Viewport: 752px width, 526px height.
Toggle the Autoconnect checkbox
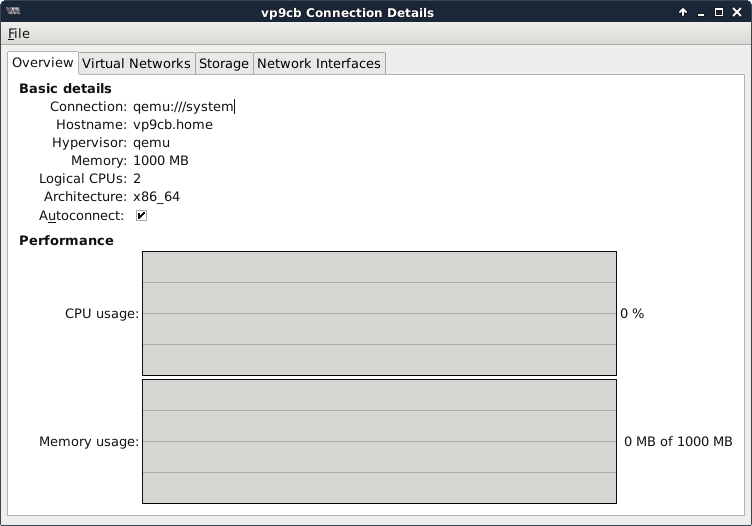tap(141, 216)
